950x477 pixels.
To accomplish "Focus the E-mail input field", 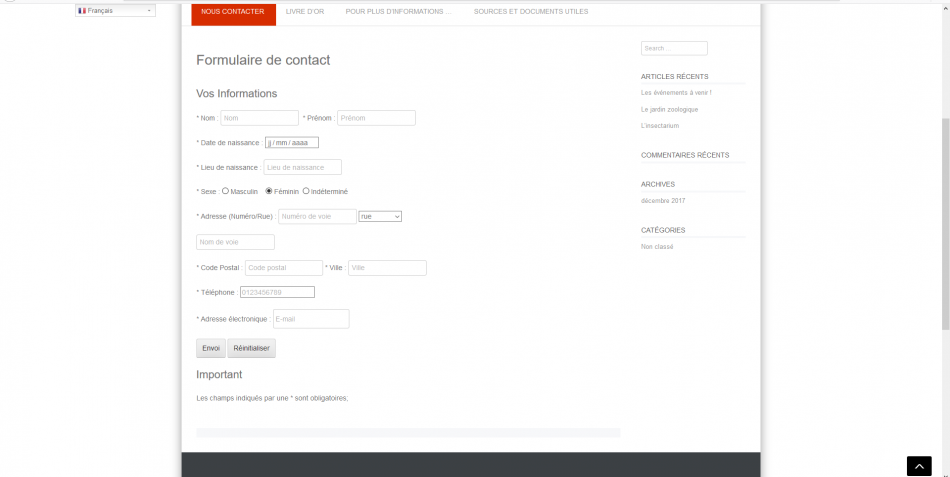I will click(311, 319).
